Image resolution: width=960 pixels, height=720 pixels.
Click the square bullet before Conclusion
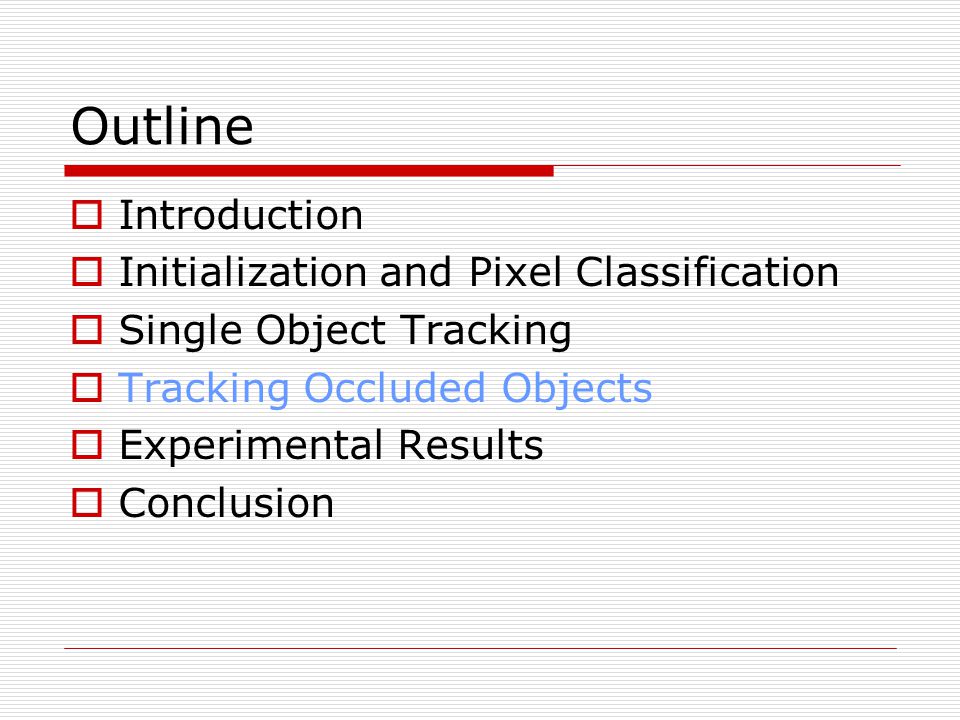point(87,502)
